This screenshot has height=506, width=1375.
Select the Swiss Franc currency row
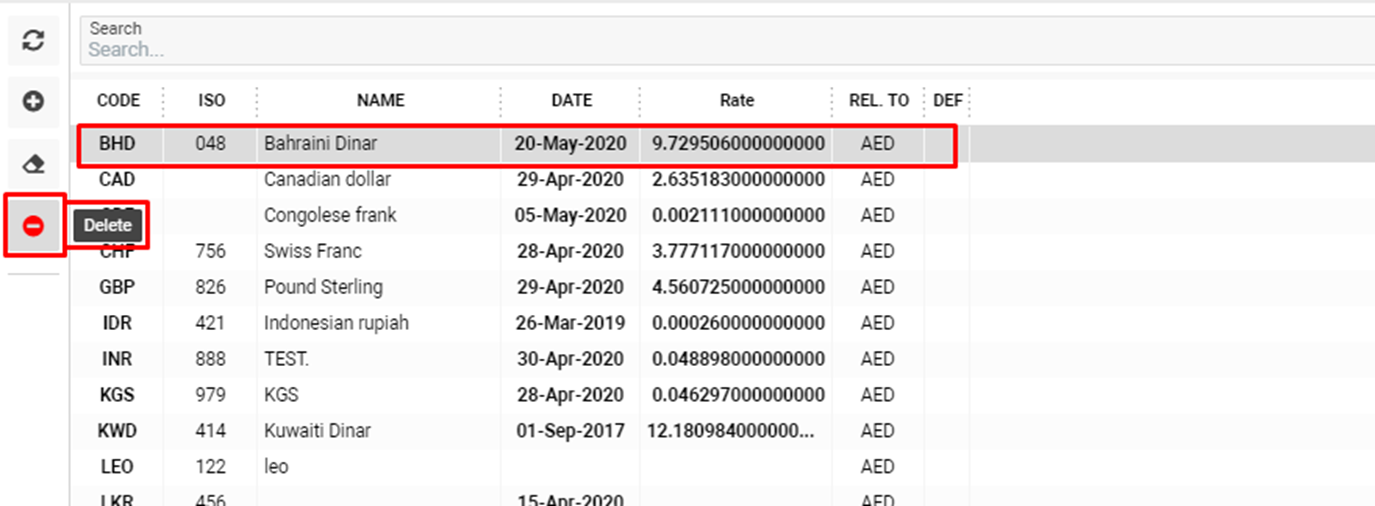312,251
